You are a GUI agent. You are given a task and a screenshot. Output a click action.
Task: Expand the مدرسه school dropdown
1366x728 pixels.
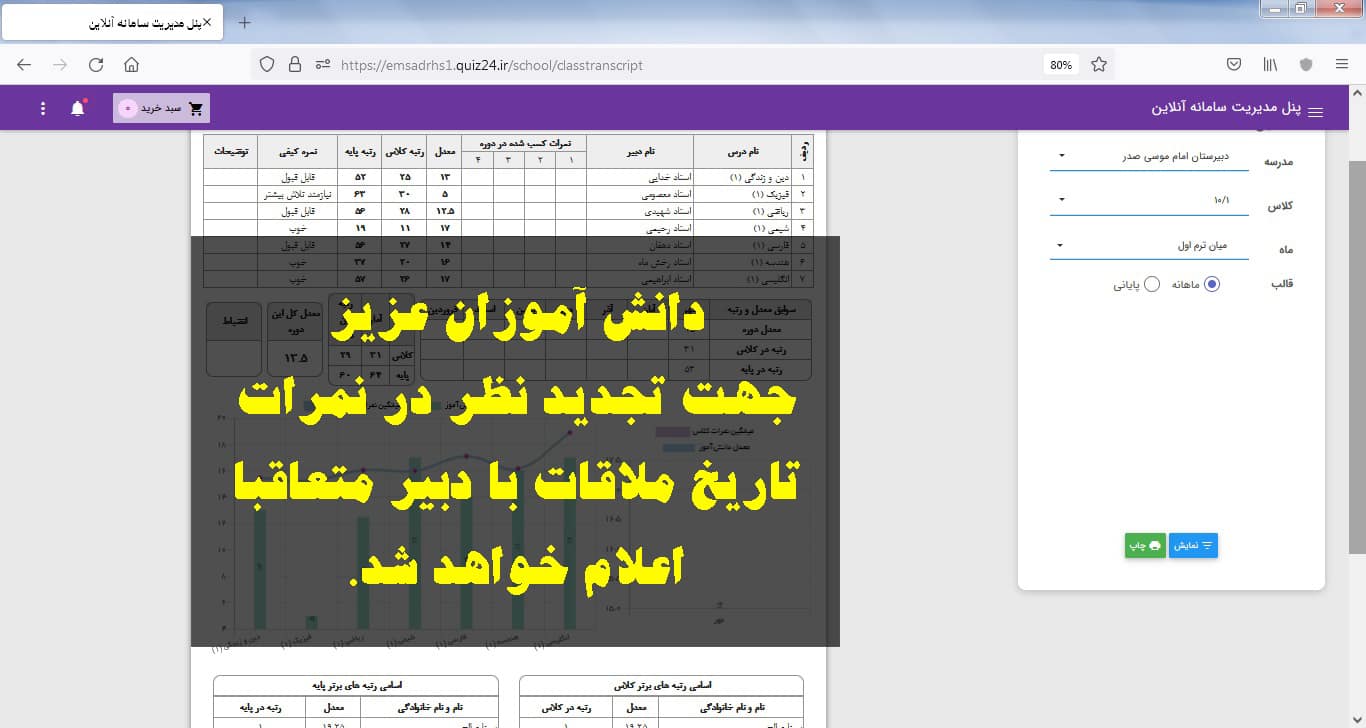(x=1149, y=157)
